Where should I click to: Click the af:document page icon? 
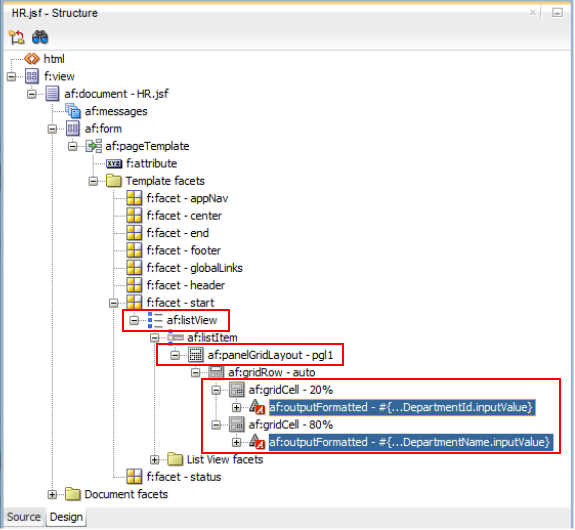(x=52, y=94)
